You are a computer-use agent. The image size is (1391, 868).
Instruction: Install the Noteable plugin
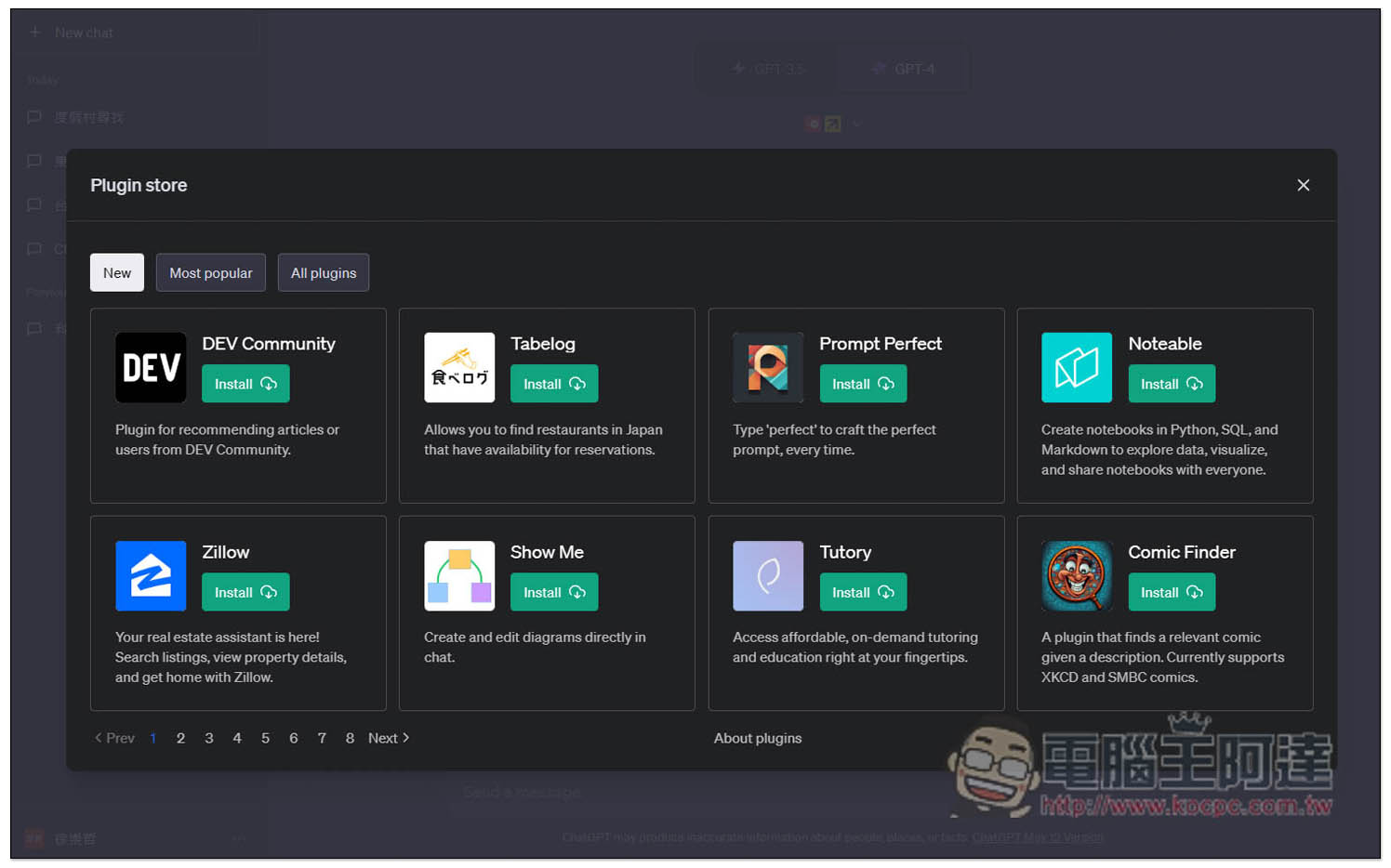pyautogui.click(x=1172, y=385)
